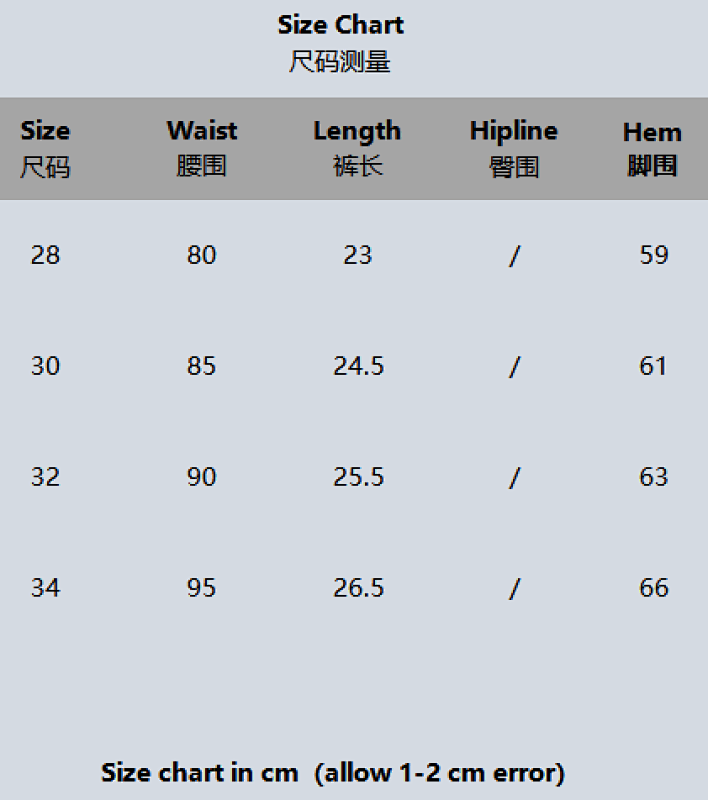The image size is (708, 800).
Task: Click the Size Chart title
Action: [x=340, y=25]
